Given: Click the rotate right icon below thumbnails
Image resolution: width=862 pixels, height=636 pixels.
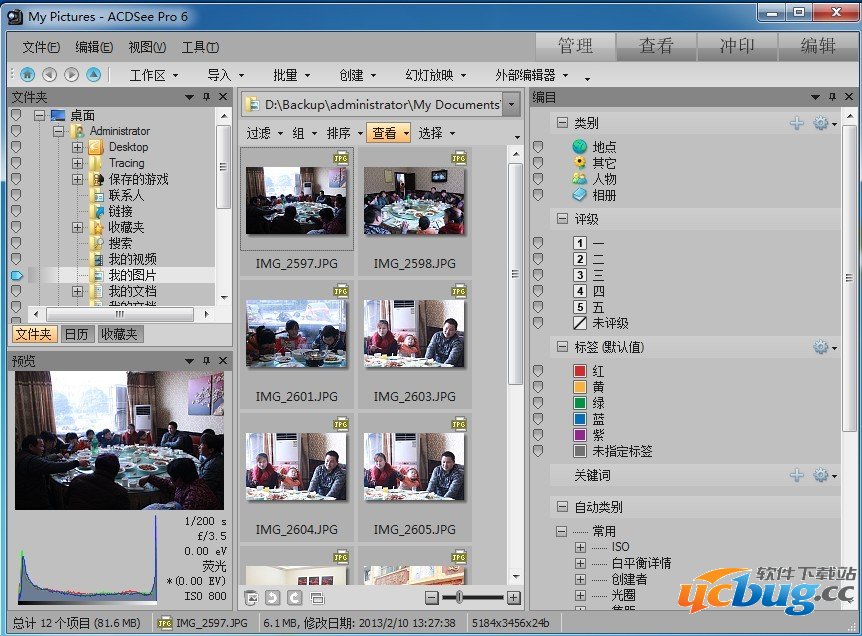Looking at the screenshot, I should pos(294,598).
